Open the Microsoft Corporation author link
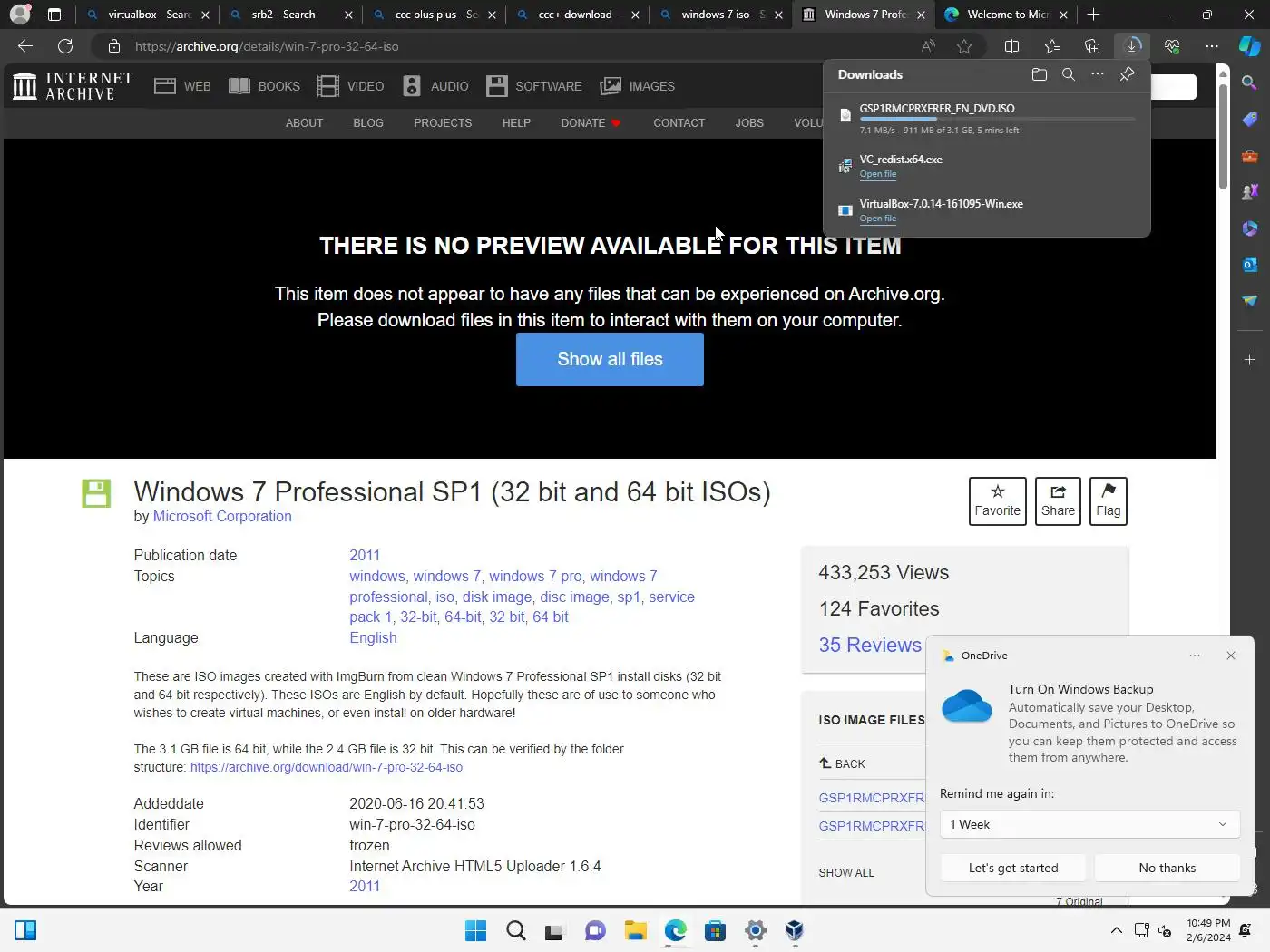Viewport: 1270px width, 952px height. (222, 516)
